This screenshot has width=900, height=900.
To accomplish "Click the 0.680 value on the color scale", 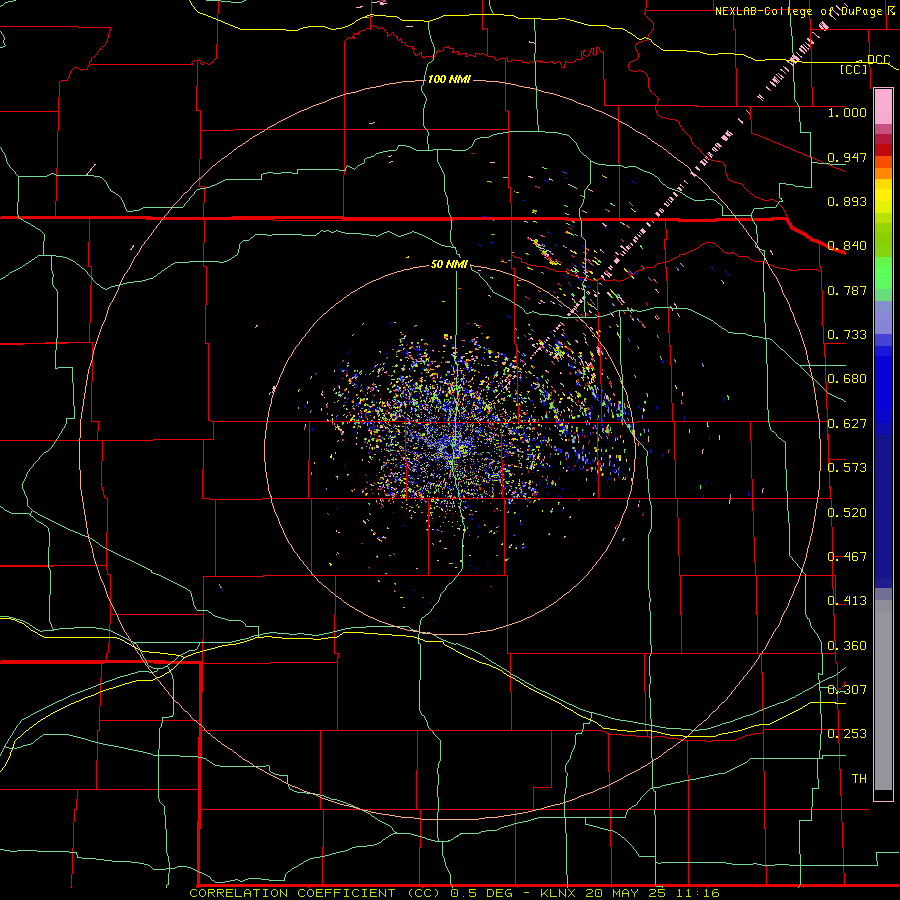I will click(x=847, y=379).
